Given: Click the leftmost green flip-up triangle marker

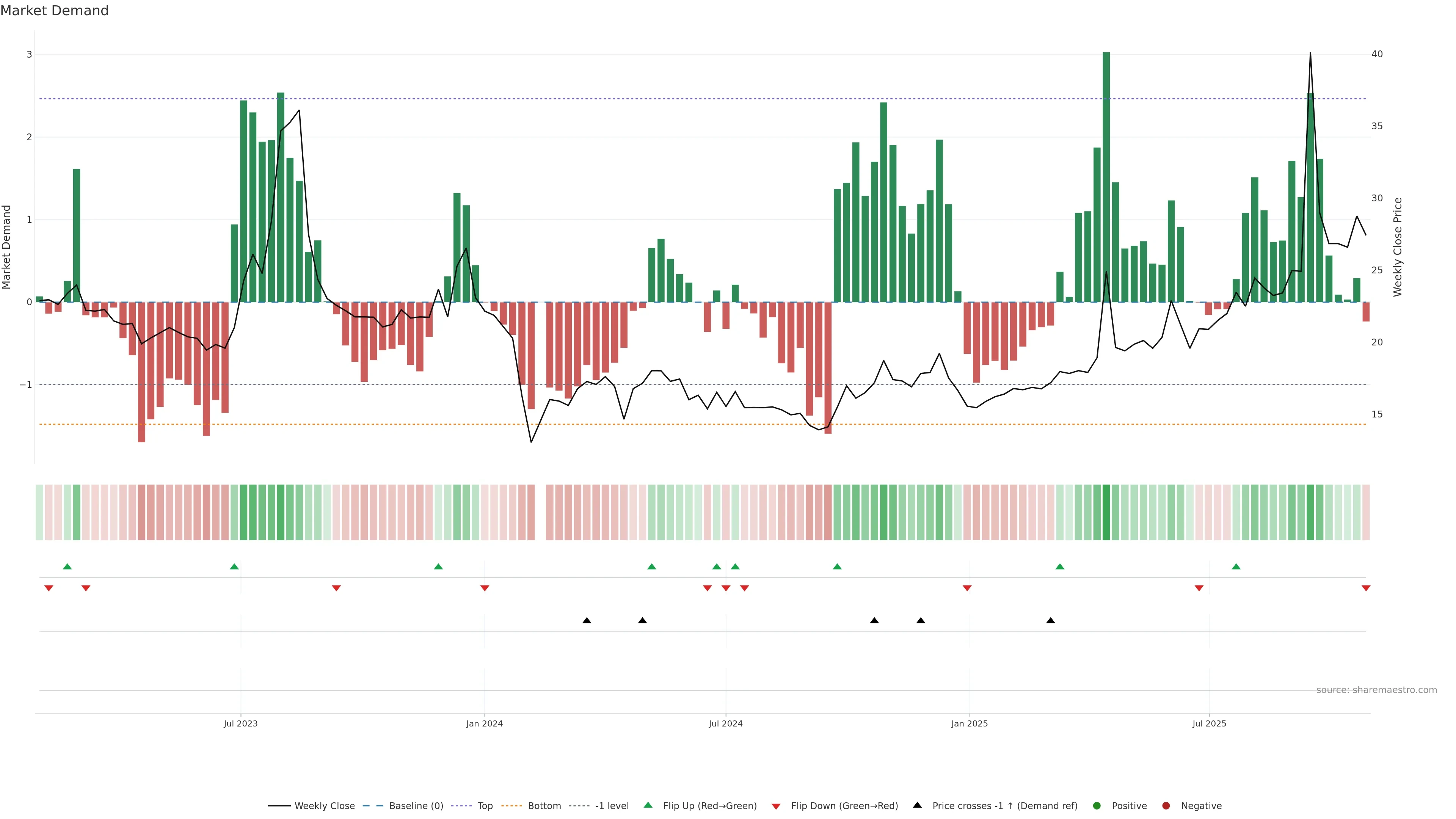Looking at the screenshot, I should pyautogui.click(x=67, y=566).
